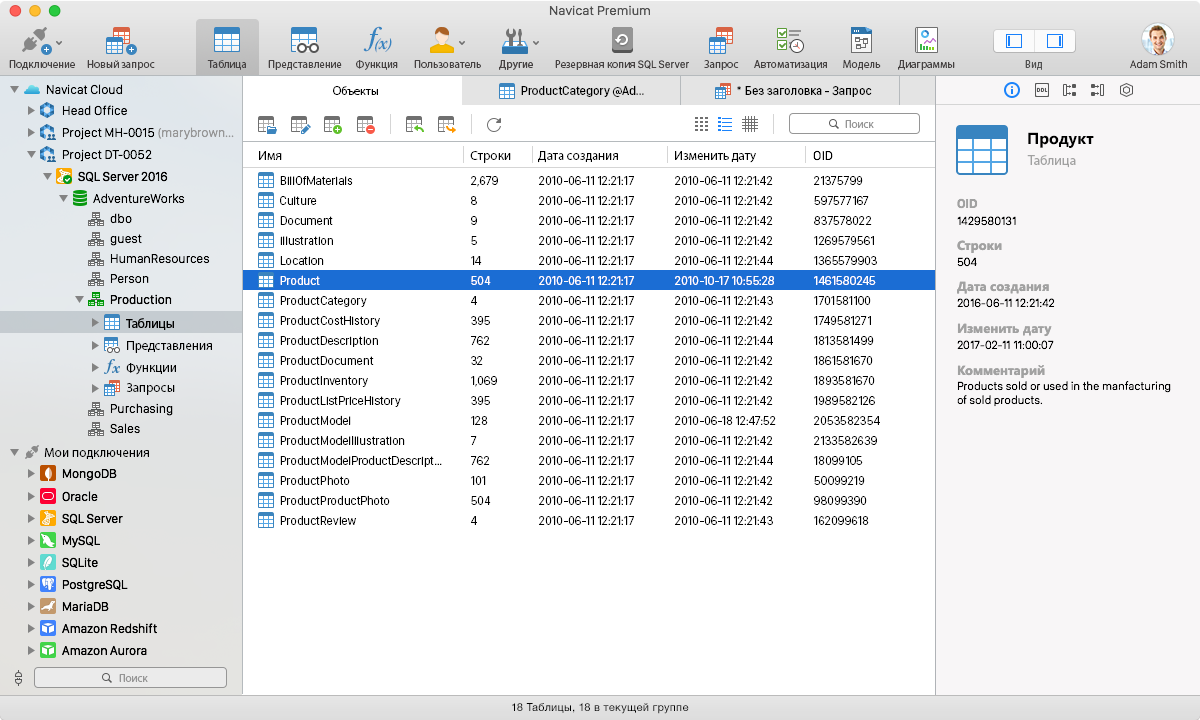Select the Amazon Redshift connection

click(109, 628)
